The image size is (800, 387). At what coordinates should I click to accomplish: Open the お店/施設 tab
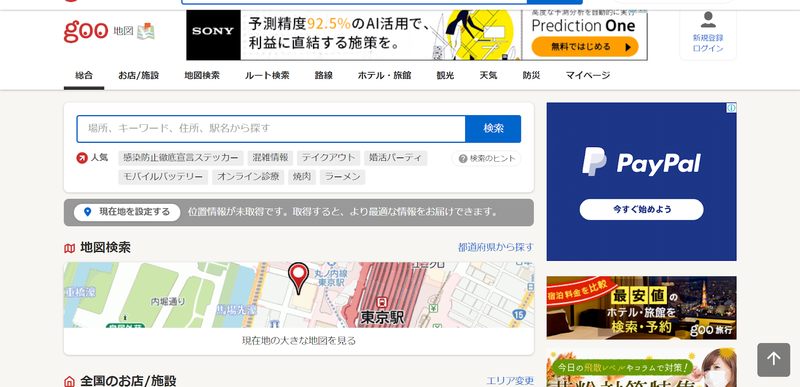[139, 75]
